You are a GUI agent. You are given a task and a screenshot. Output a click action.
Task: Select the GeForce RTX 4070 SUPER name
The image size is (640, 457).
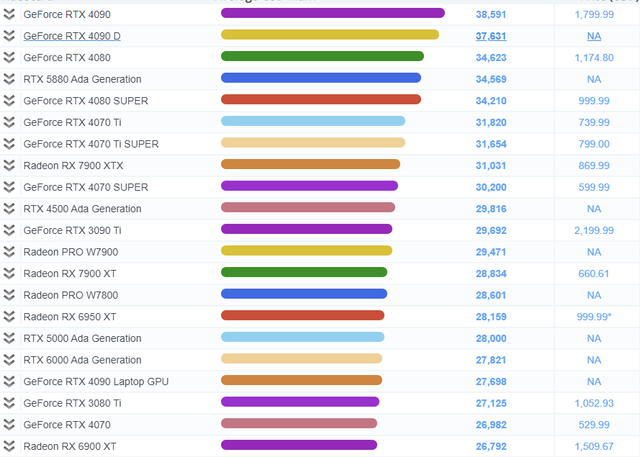click(x=85, y=187)
